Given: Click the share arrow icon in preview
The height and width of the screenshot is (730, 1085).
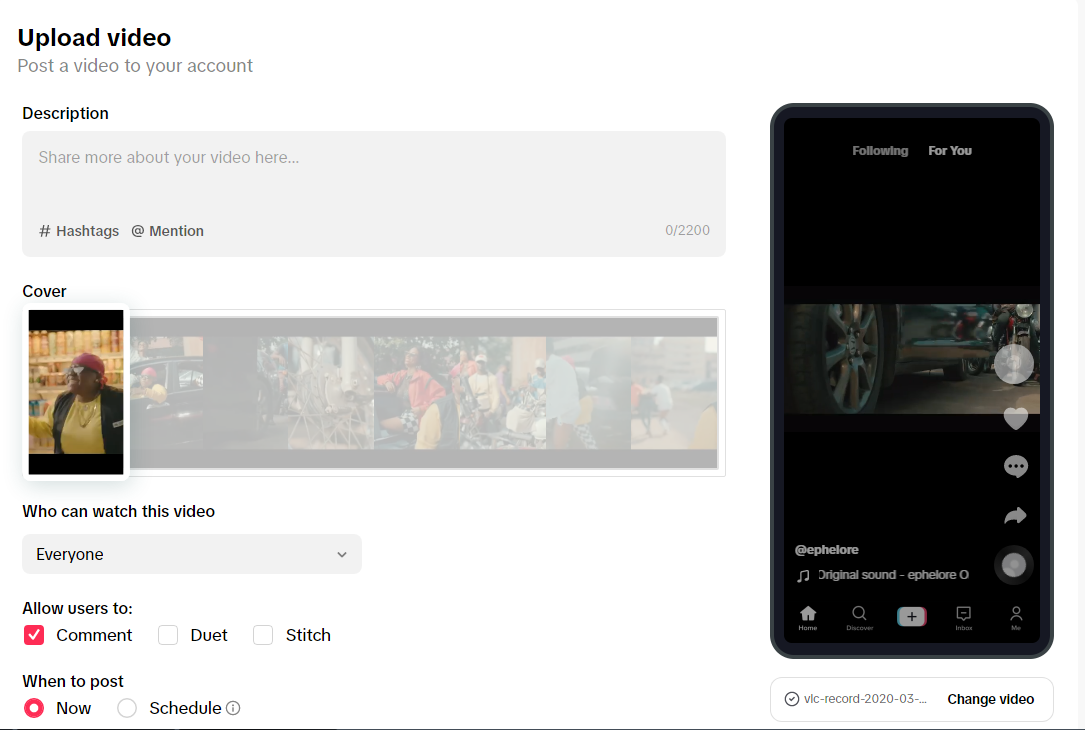Looking at the screenshot, I should [1015, 515].
